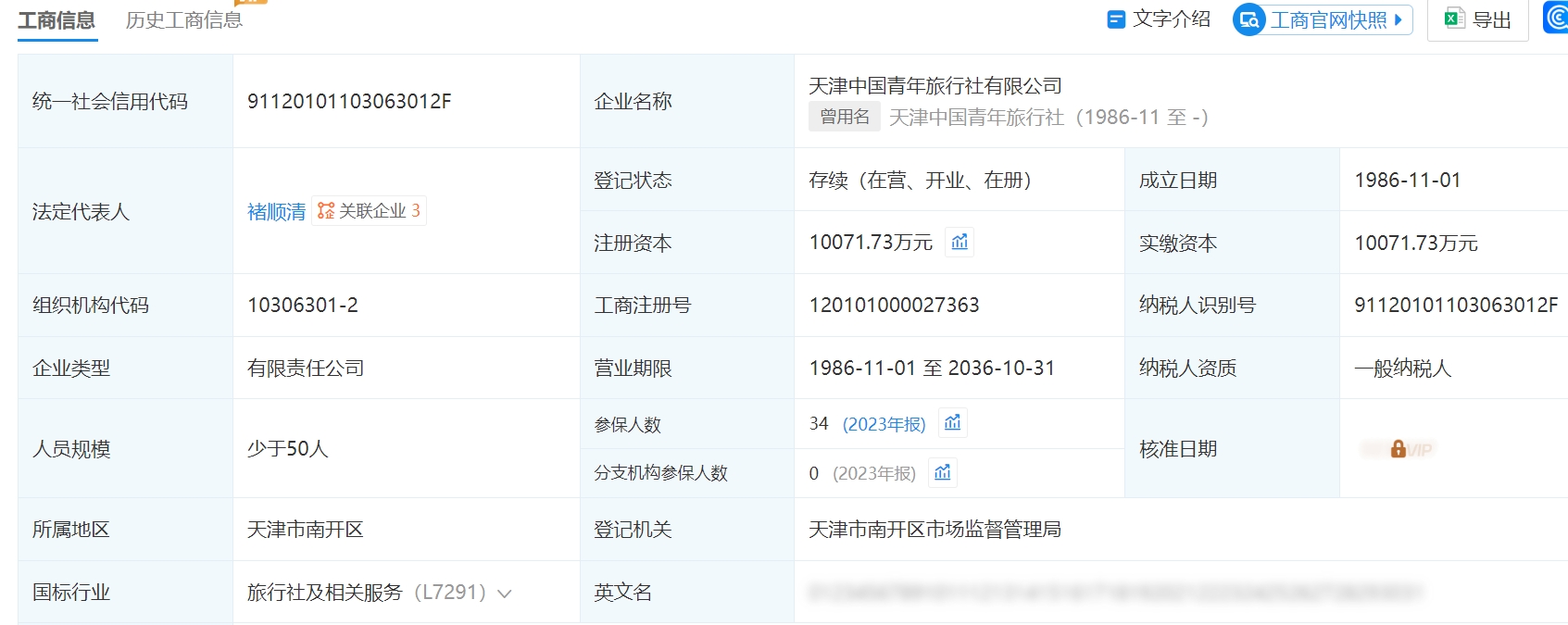This screenshot has width=1568, height=625.
Task: Click the 统一社会信用代码 label cell
Action: (125, 101)
